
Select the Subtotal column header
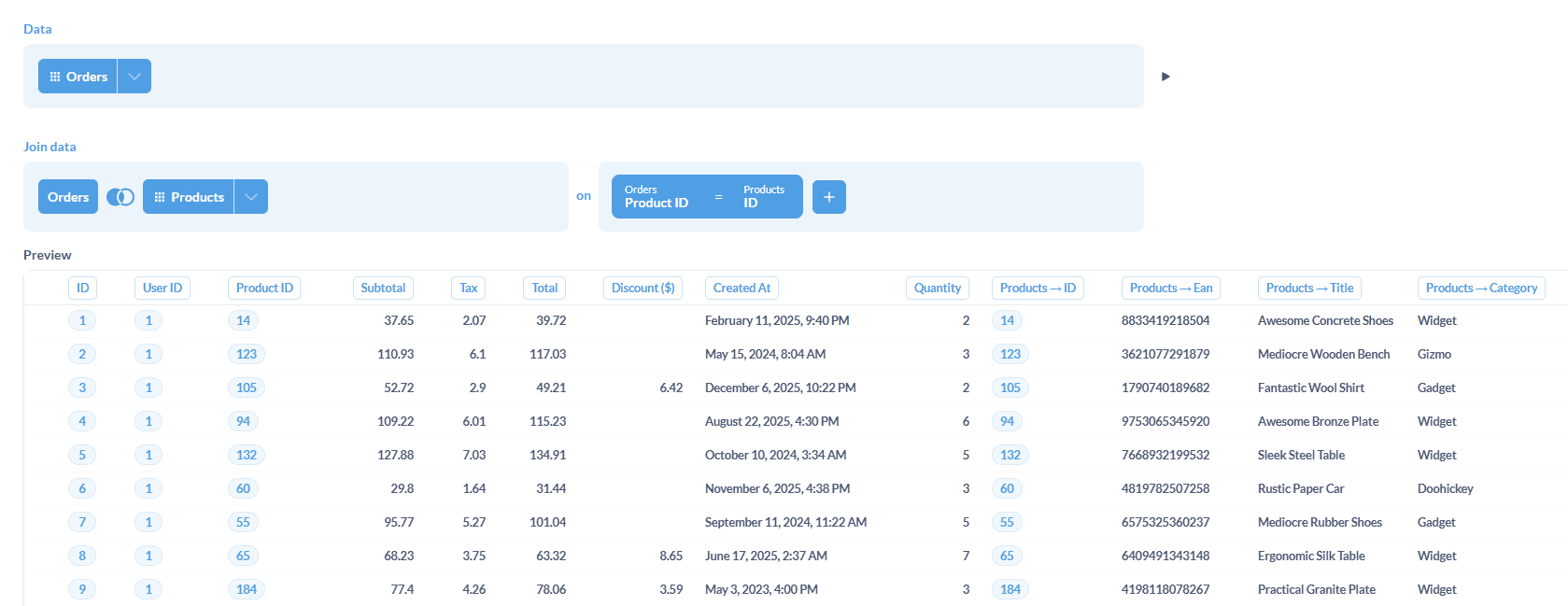click(383, 289)
